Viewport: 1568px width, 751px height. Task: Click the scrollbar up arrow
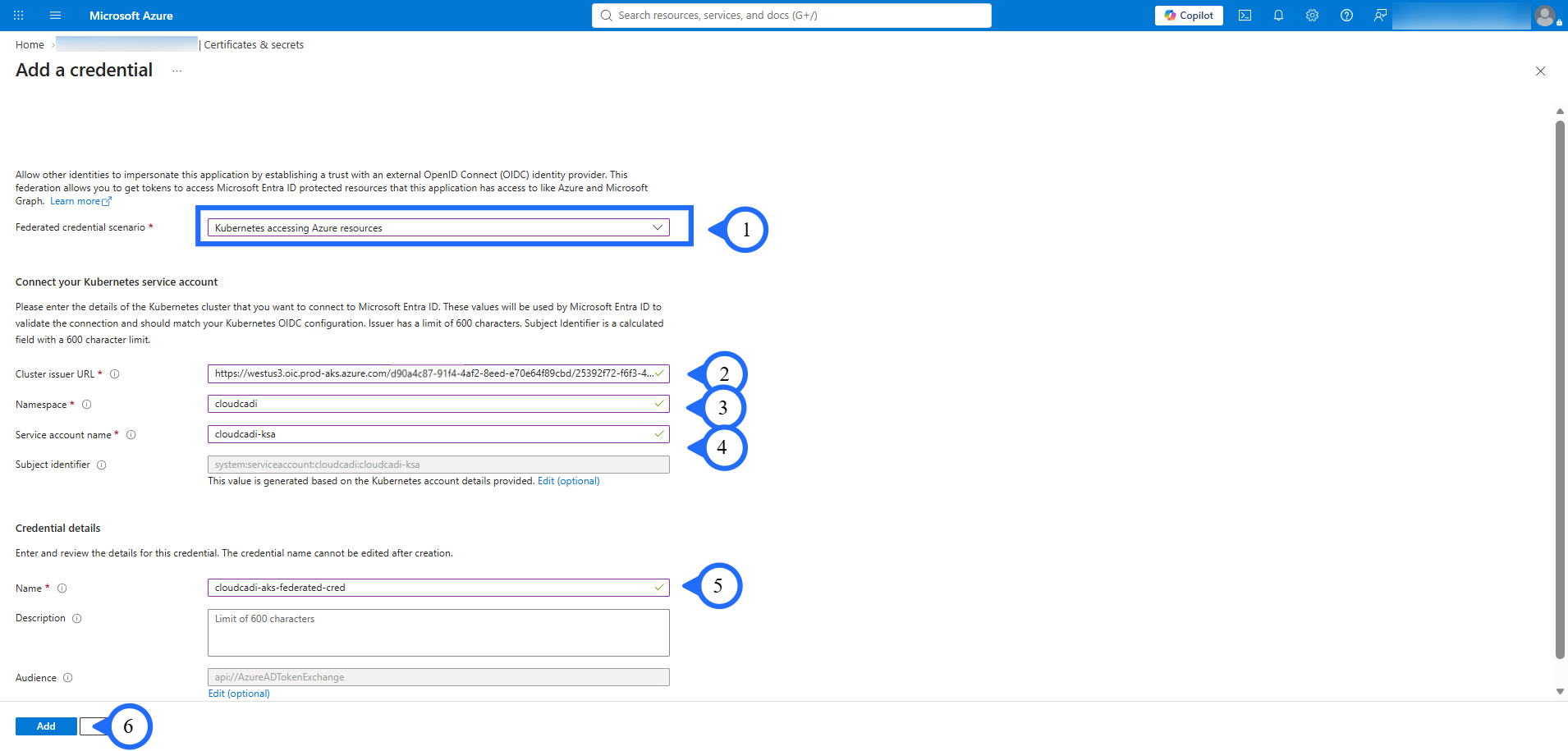click(x=1560, y=111)
